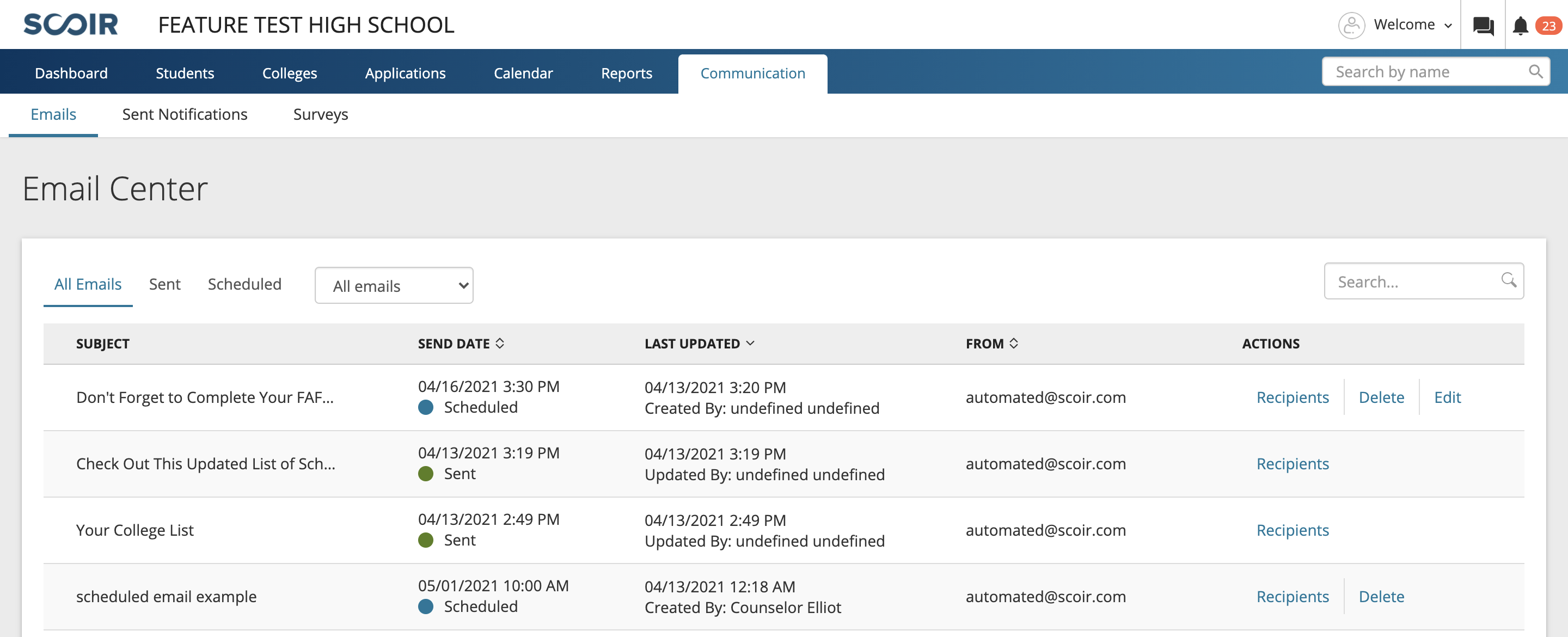The height and width of the screenshot is (637, 1568).
Task: Show the All Emails list tab
Action: (x=88, y=284)
